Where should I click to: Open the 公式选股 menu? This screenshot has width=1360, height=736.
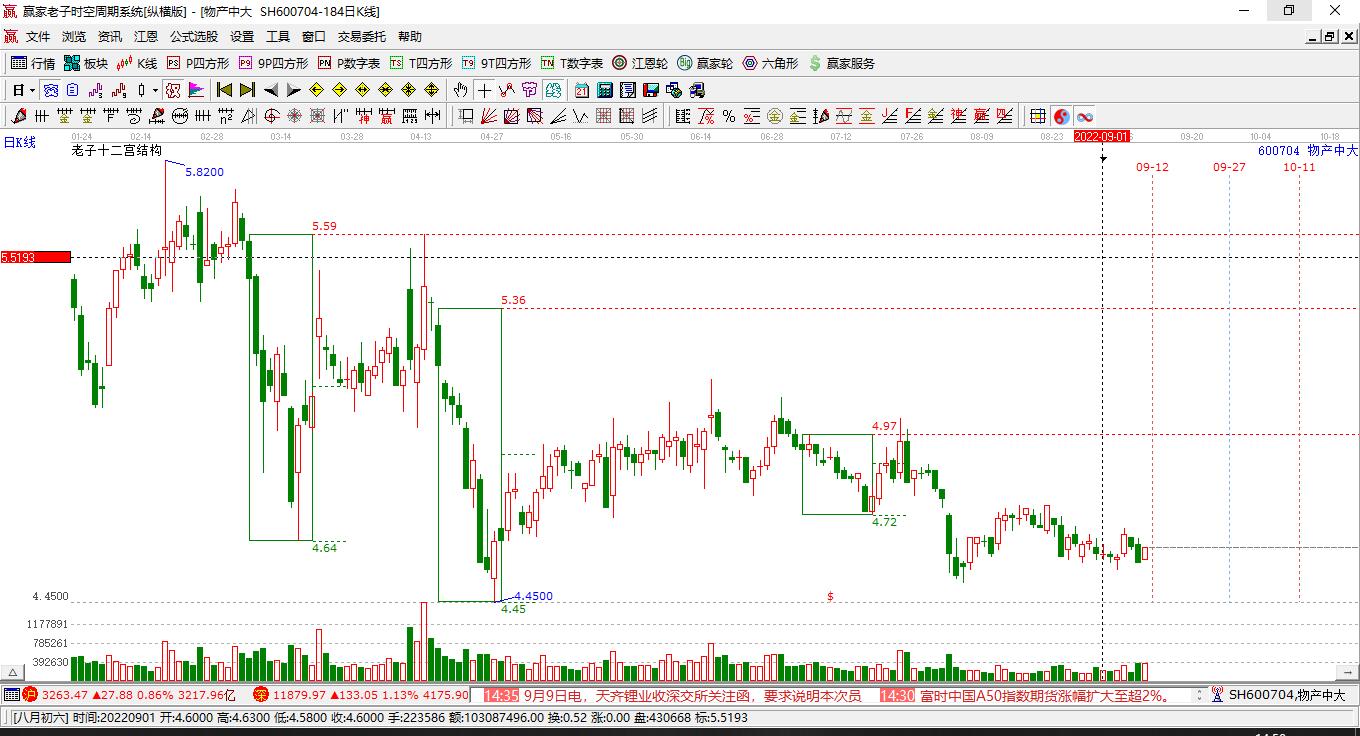194,37
